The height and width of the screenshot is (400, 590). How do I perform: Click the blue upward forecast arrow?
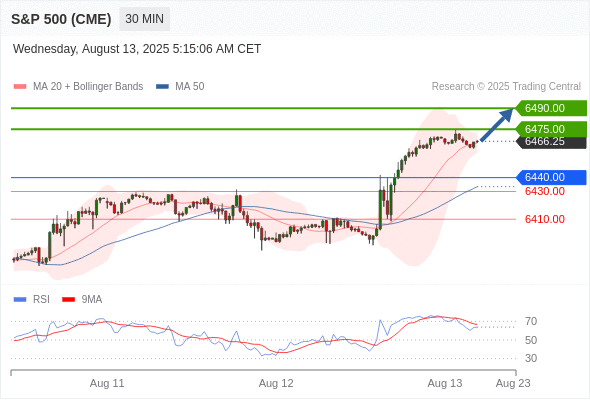(497, 125)
